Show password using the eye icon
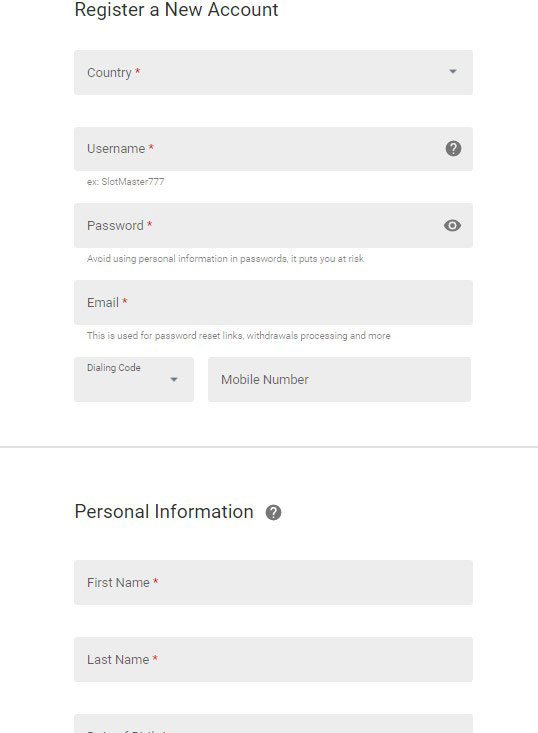Viewport: 538px width, 733px height. (452, 226)
